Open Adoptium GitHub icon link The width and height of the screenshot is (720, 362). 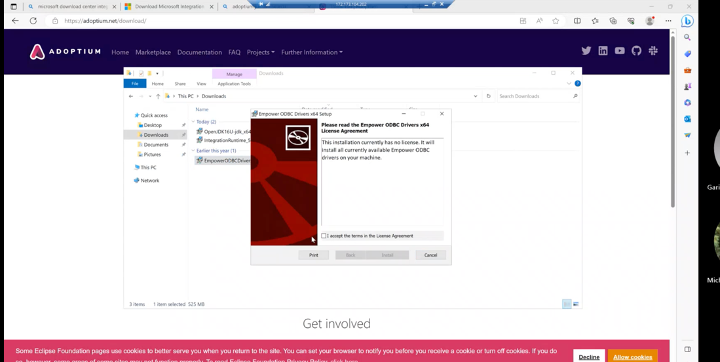636,51
